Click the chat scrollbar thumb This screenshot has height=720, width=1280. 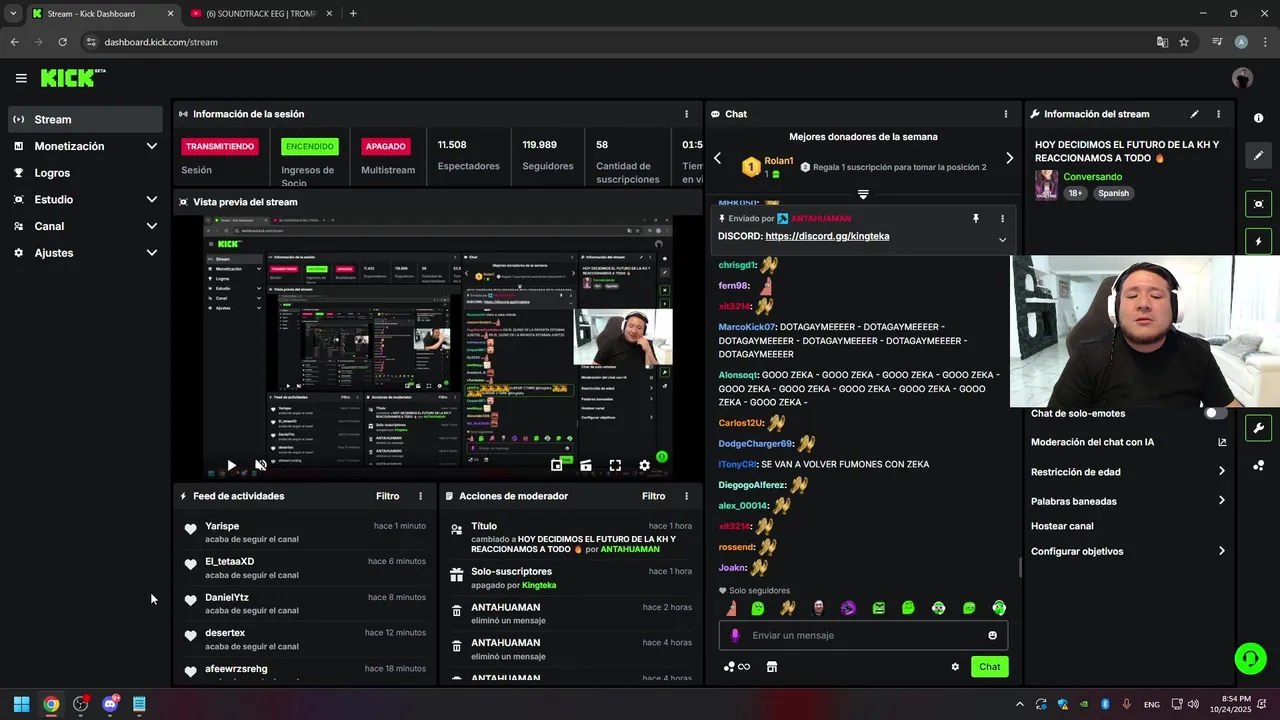pos(1020,567)
